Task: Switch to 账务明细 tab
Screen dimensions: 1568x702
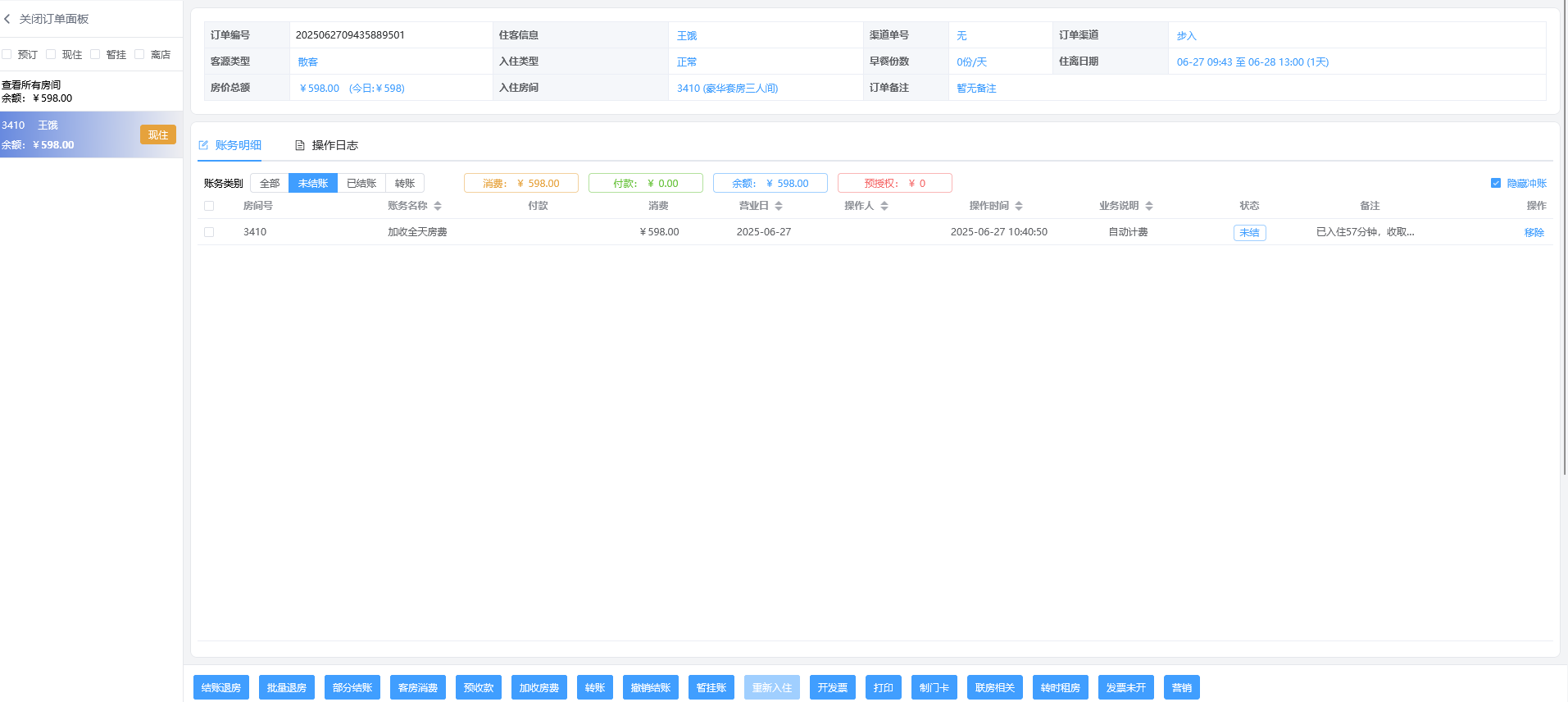Action: pyautogui.click(x=230, y=145)
